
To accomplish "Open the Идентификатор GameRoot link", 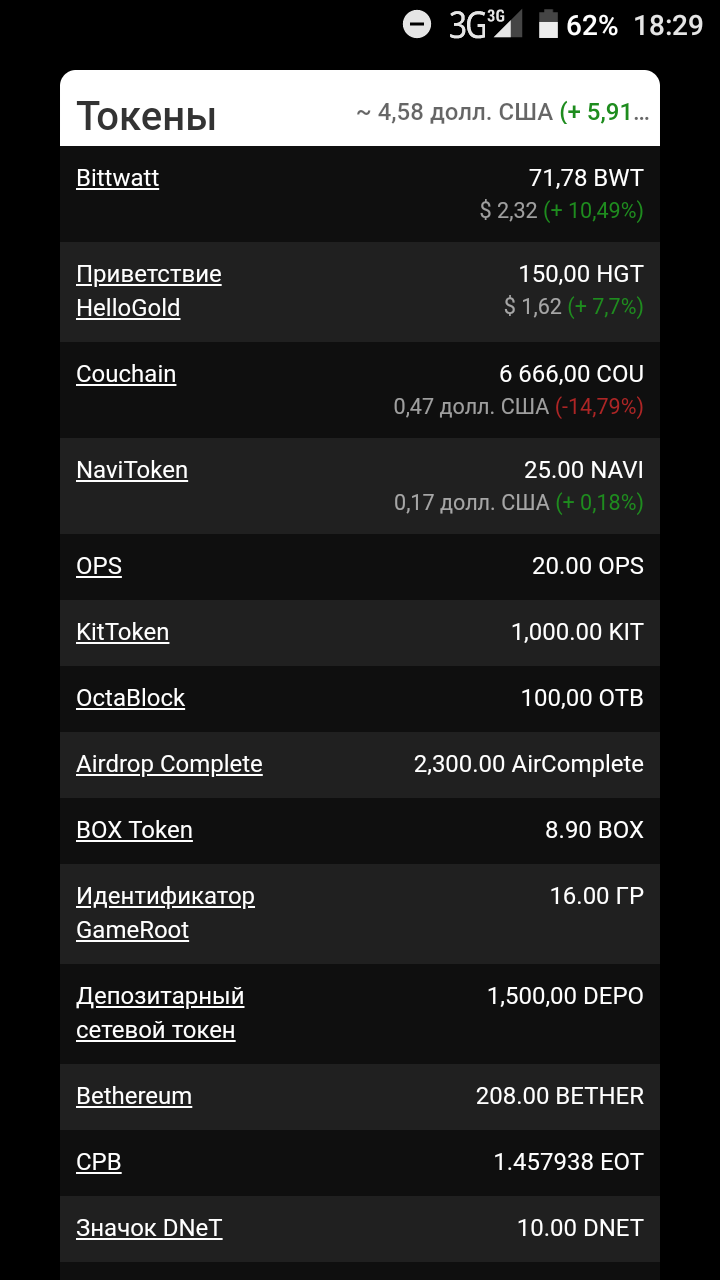I will coord(165,913).
